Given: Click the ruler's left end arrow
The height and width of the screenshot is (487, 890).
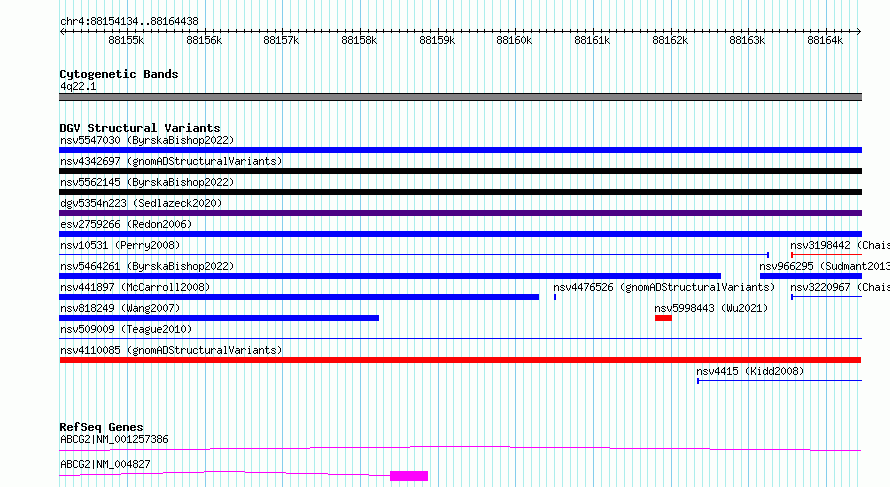Looking at the screenshot, I should [62, 31].
